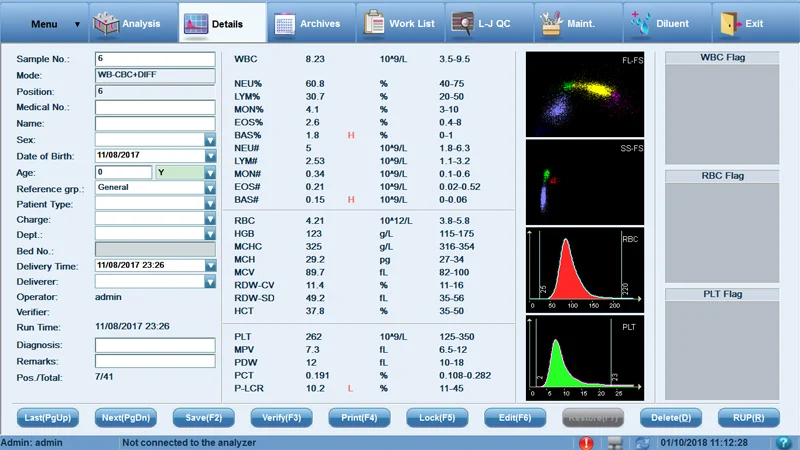The width and height of the screenshot is (800, 450).
Task: Click the Diagnosis input field
Action: (155, 345)
